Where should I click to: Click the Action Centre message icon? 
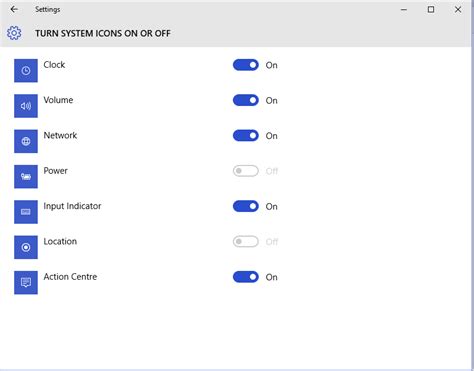pyautogui.click(x=26, y=282)
